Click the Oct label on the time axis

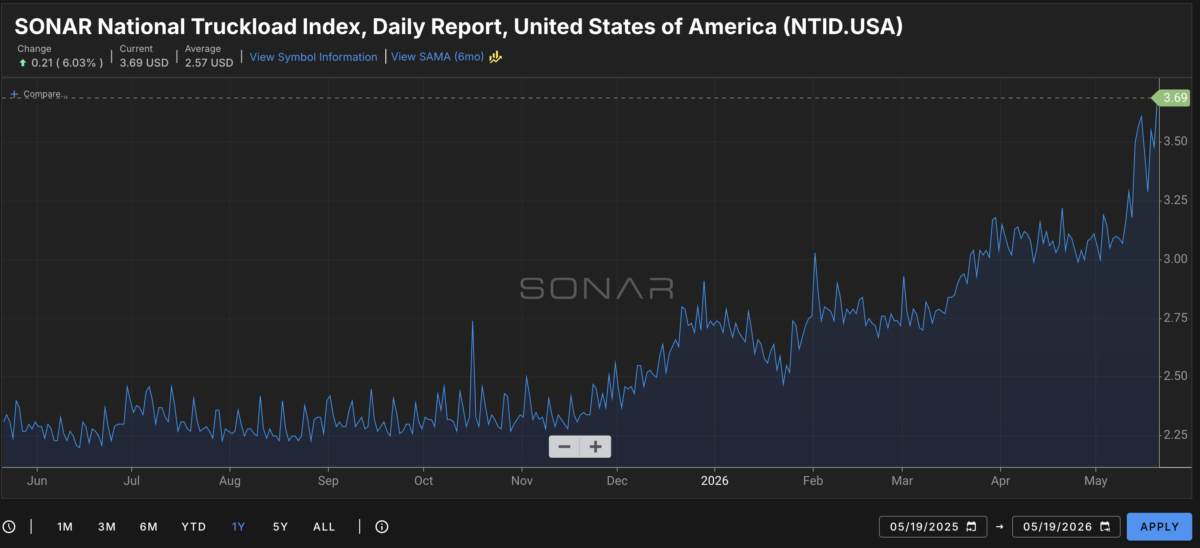(x=423, y=480)
